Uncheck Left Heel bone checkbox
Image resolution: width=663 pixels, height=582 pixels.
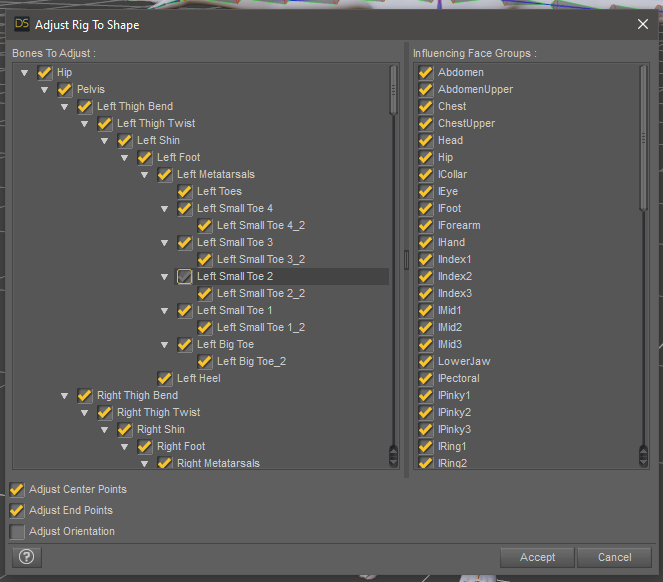[164, 379]
